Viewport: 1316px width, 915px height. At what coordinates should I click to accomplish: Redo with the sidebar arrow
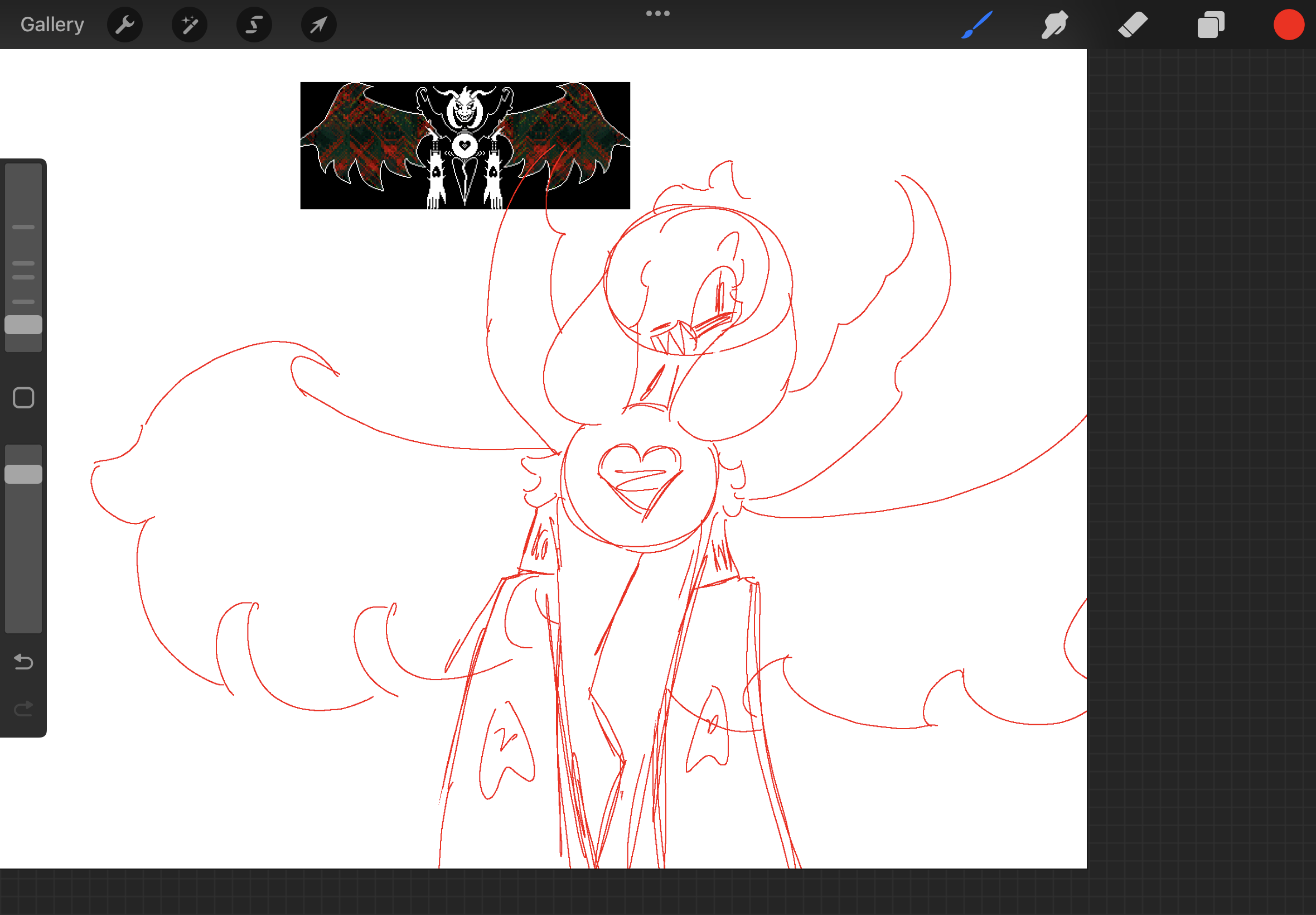click(23, 709)
